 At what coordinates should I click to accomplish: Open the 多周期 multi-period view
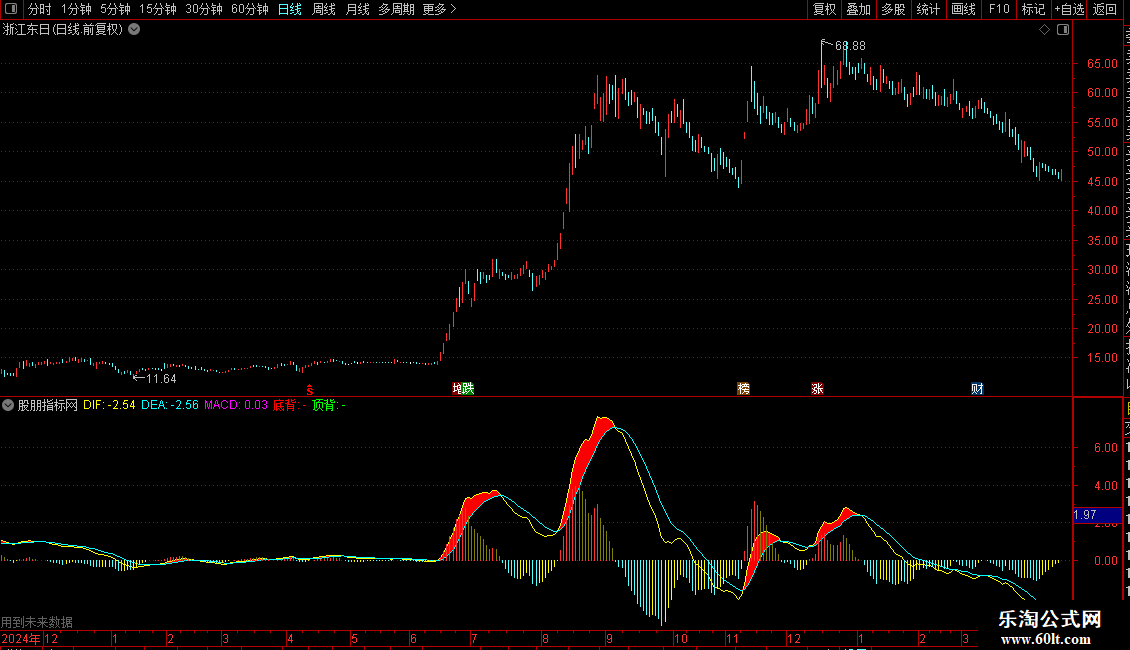[x=396, y=9]
